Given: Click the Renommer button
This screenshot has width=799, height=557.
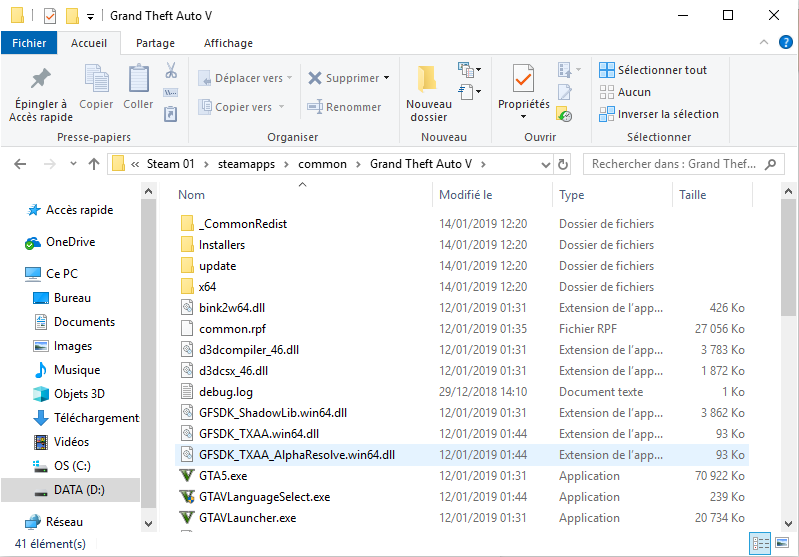Looking at the screenshot, I should (x=344, y=107).
